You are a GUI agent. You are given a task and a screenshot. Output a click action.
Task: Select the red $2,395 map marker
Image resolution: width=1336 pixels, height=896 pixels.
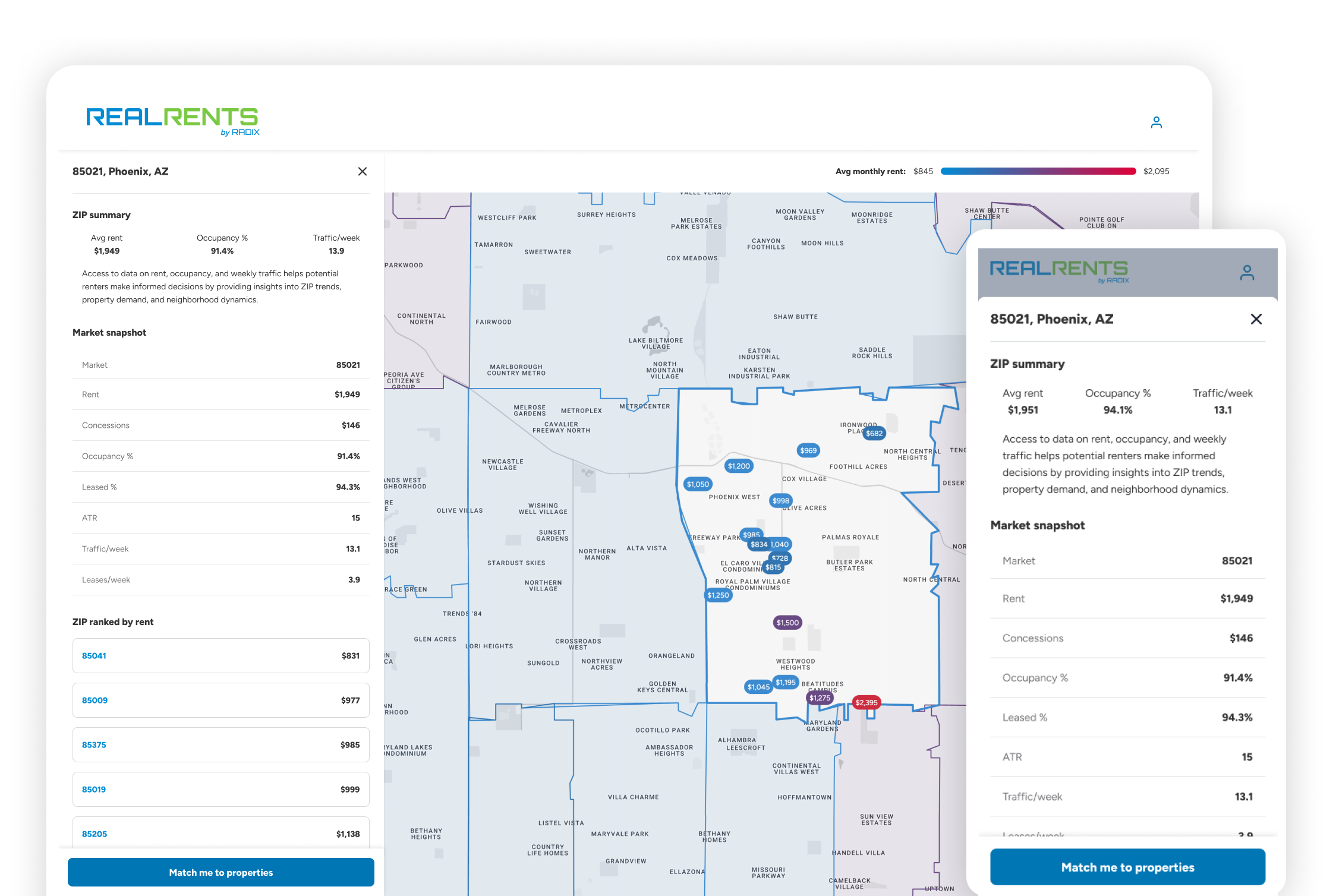pyautogui.click(x=866, y=702)
